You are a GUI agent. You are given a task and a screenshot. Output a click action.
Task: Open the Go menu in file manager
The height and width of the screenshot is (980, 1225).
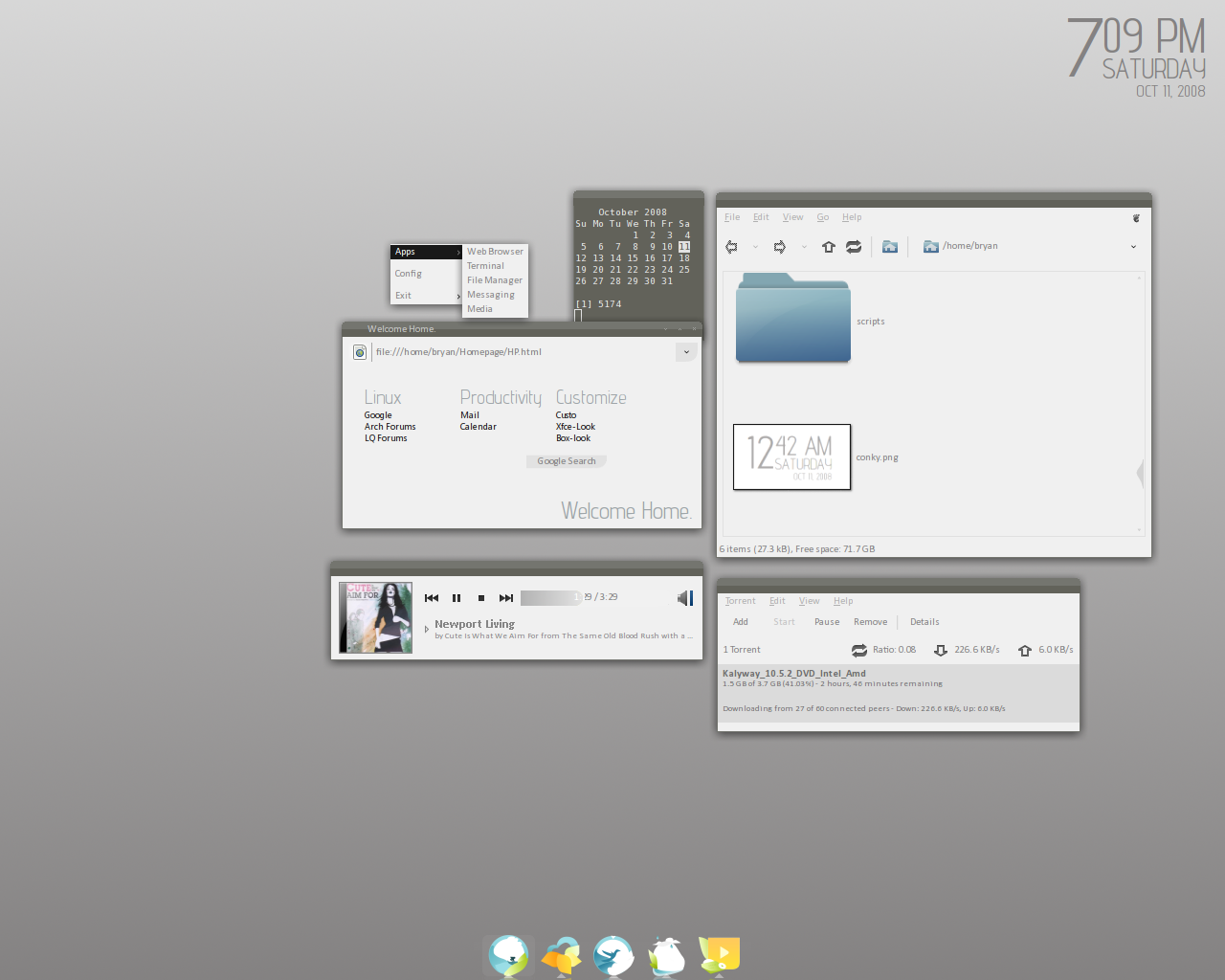[x=823, y=217]
